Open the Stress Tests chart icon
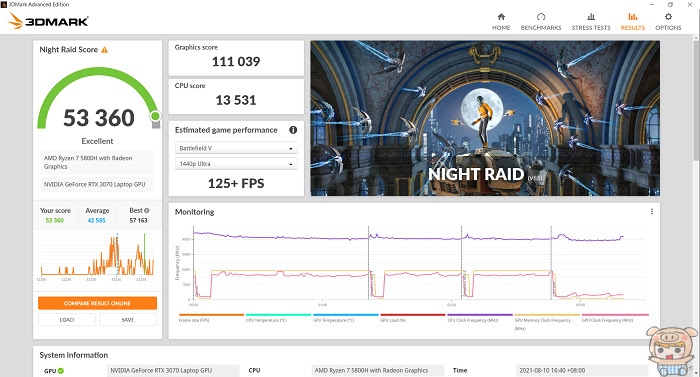The image size is (700, 377). (x=591, y=17)
